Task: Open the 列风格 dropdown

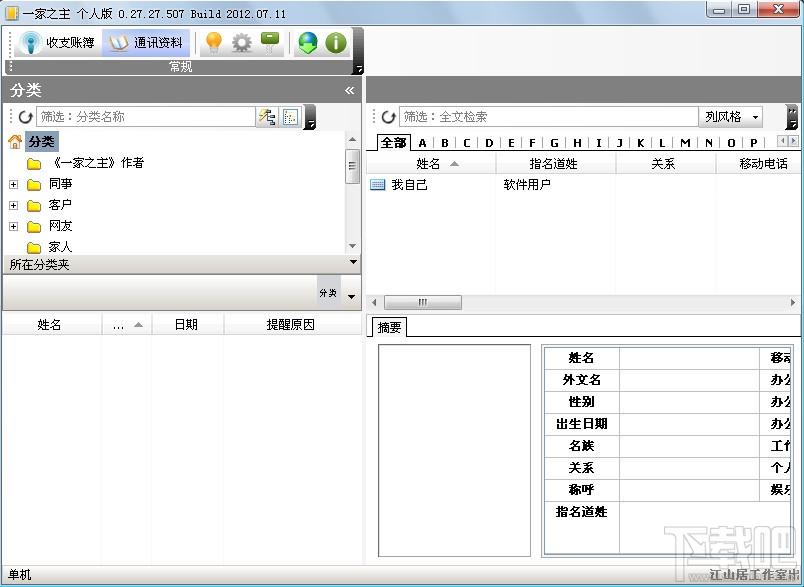Action: (x=731, y=117)
